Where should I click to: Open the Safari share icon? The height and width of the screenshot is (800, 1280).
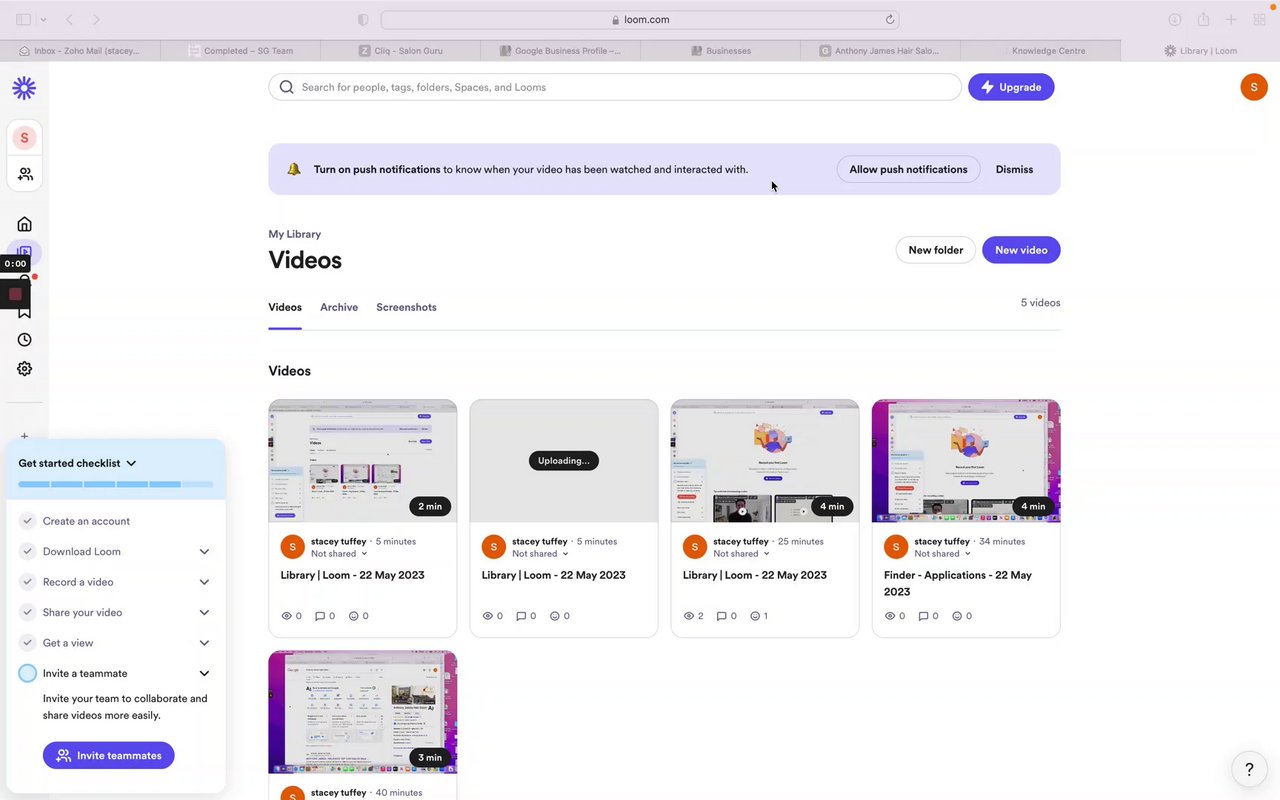(x=1203, y=19)
